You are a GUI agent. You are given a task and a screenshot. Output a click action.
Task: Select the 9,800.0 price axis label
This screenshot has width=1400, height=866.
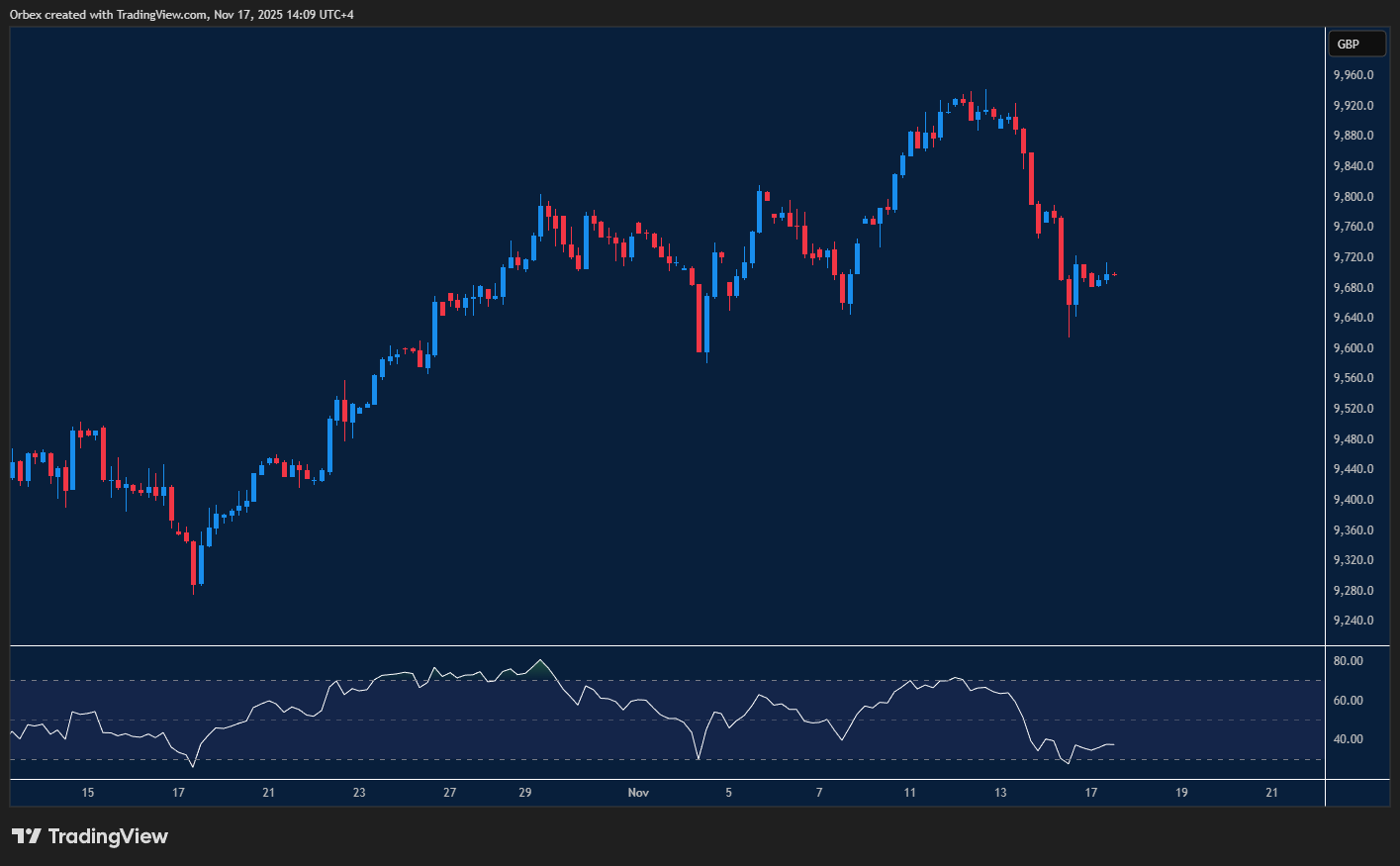click(x=1353, y=197)
